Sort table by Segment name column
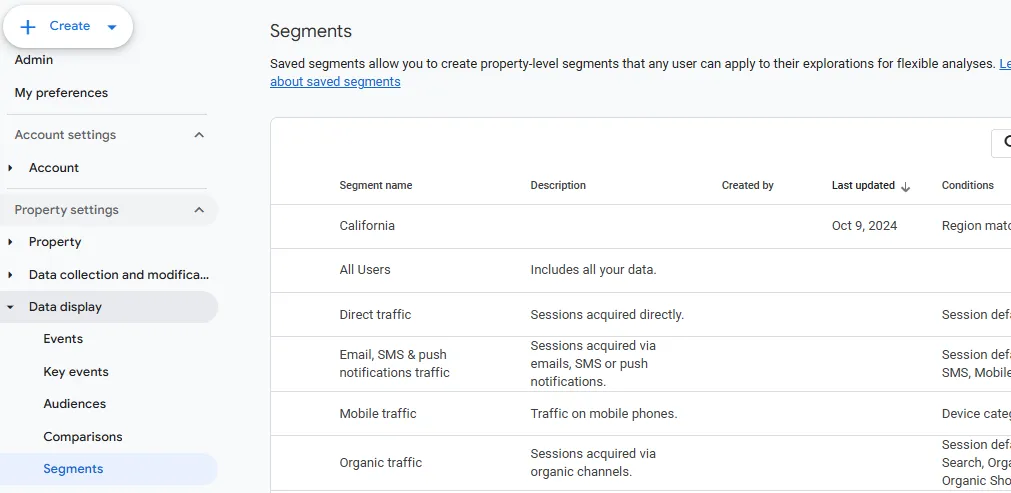The image size is (1011, 493). pyautogui.click(x=375, y=185)
